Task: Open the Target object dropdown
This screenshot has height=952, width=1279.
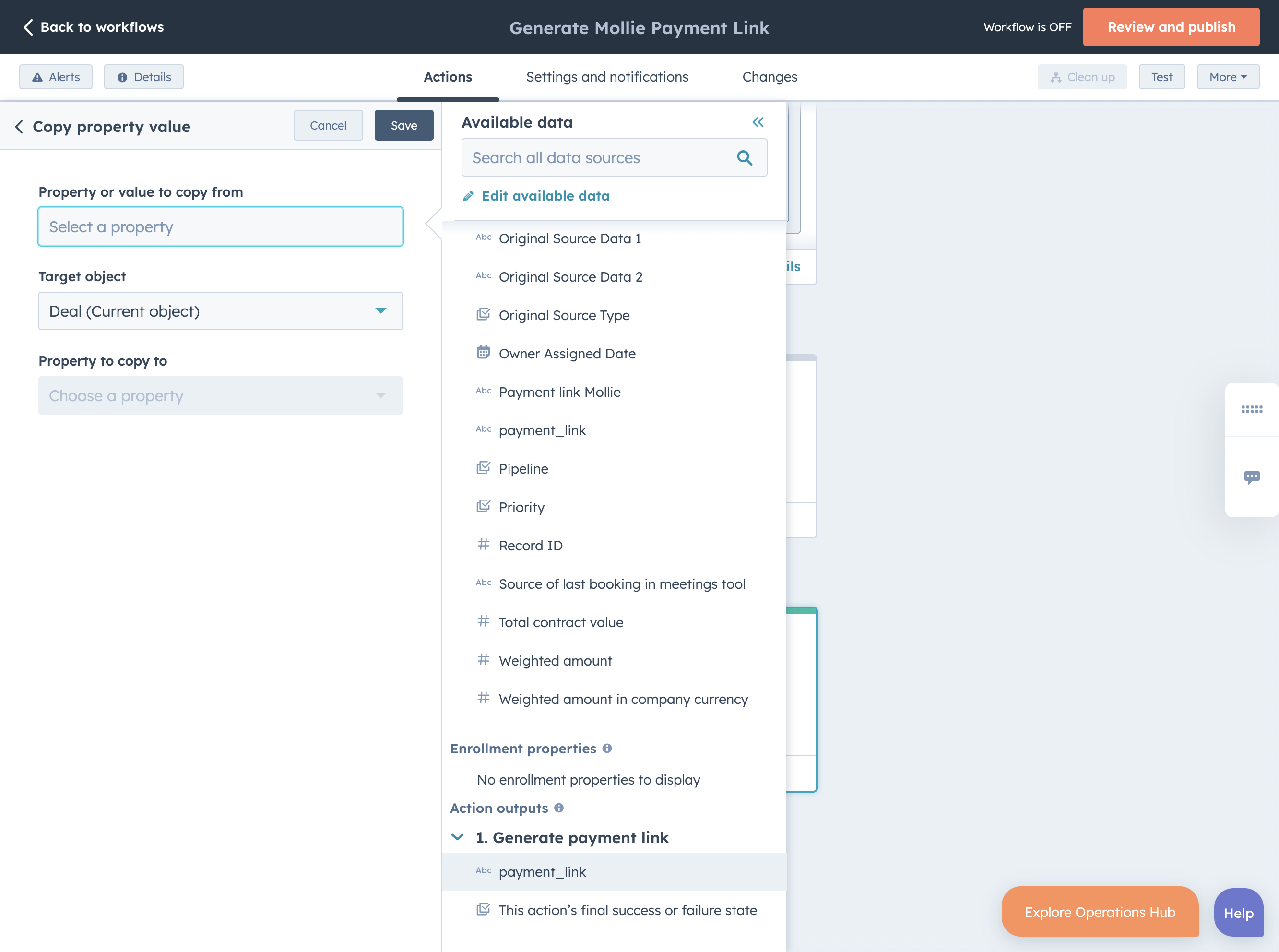Action: click(x=221, y=311)
